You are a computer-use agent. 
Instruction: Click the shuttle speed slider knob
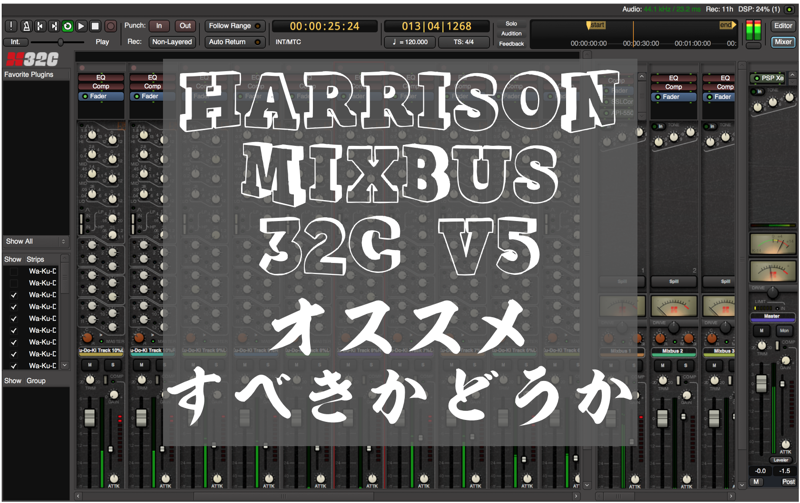point(61,42)
